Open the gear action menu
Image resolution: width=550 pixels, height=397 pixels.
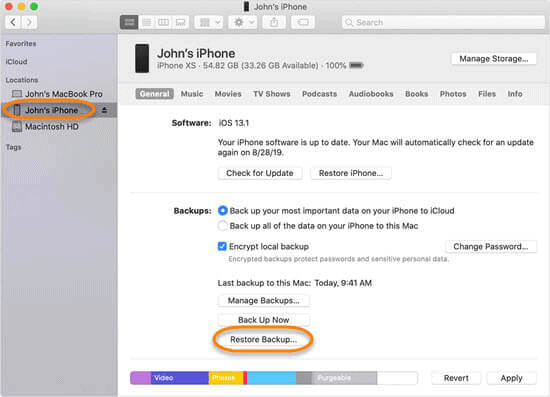(x=243, y=22)
